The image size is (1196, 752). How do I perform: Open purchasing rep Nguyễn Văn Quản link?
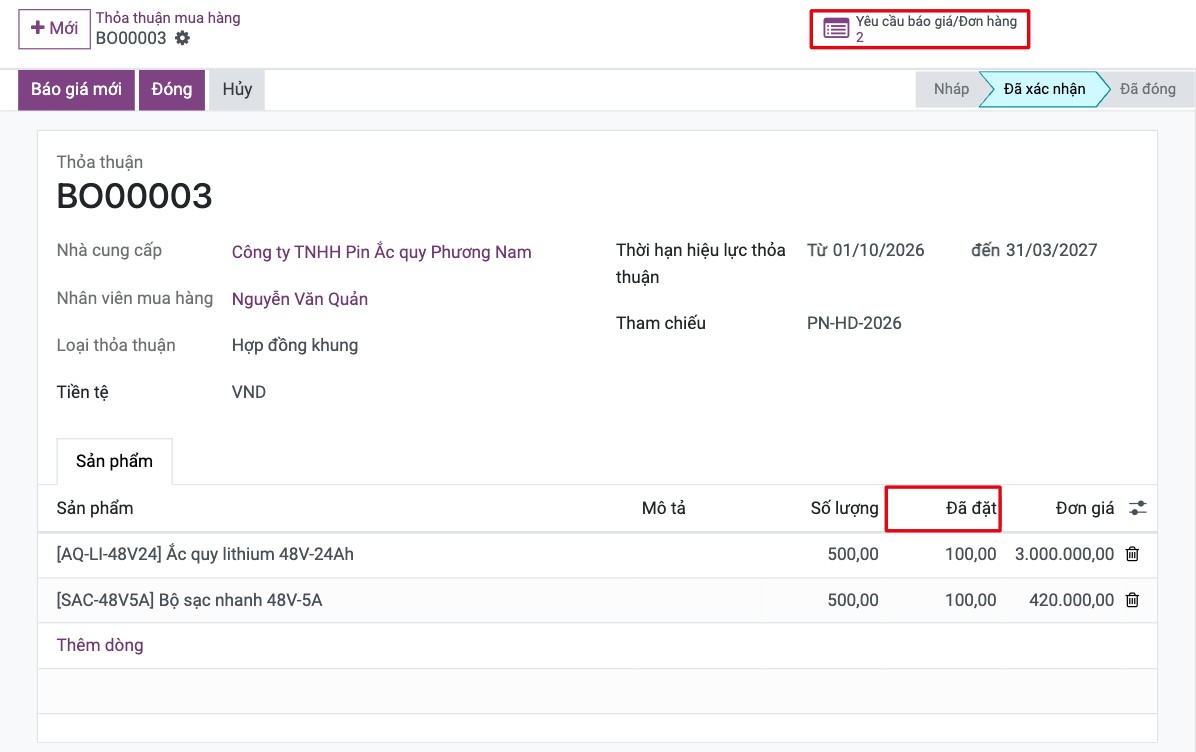click(x=300, y=299)
